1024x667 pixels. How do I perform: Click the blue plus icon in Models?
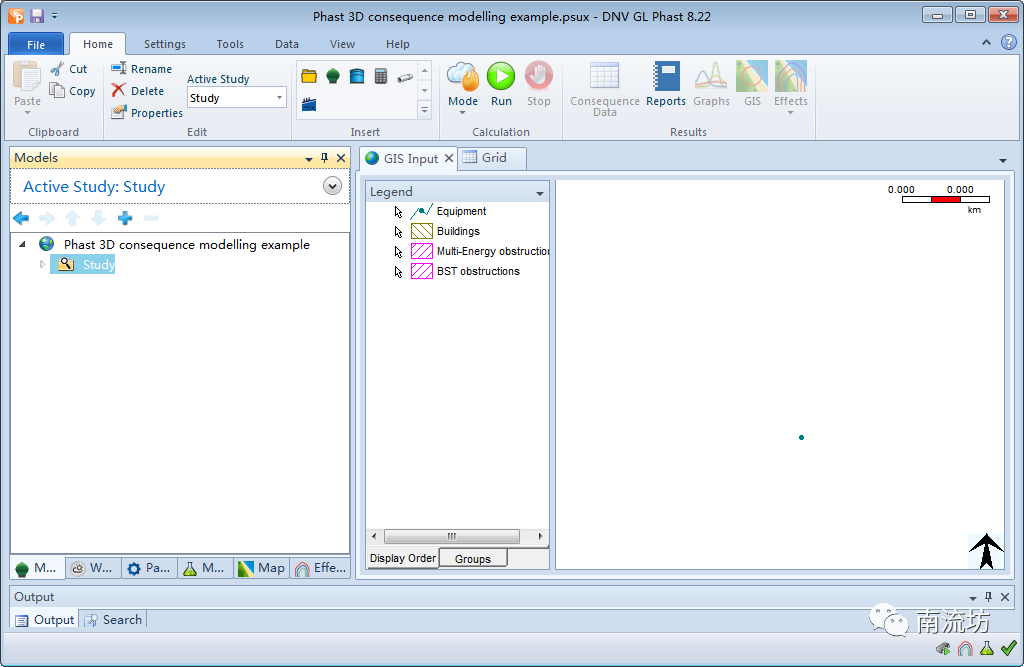pos(125,218)
